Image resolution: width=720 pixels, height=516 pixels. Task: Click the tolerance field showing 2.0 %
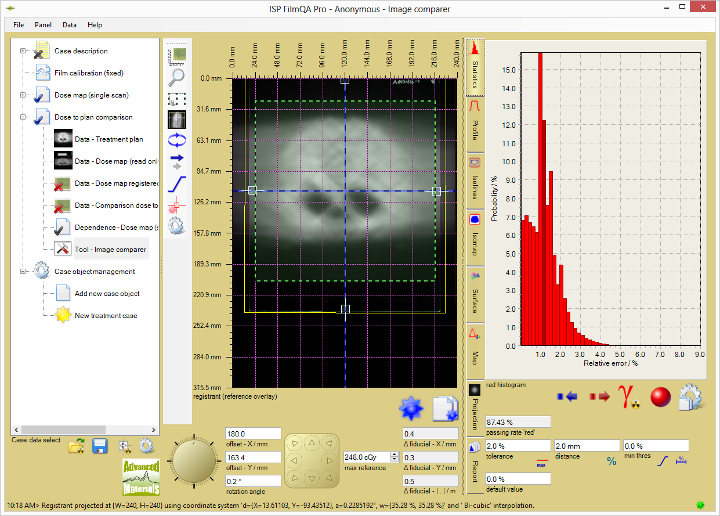coord(518,446)
